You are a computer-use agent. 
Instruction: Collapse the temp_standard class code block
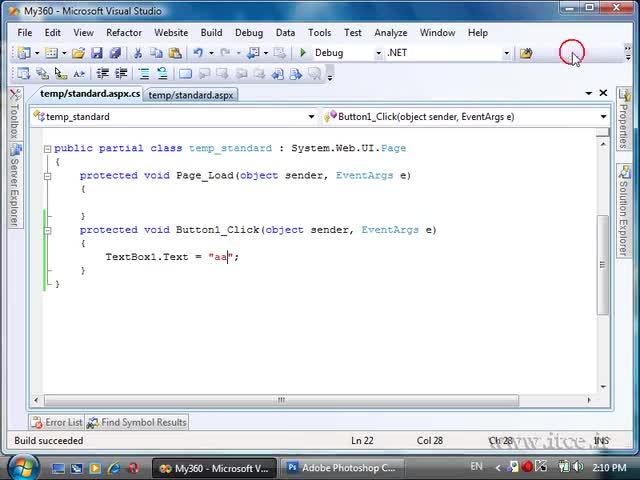tap(47, 149)
